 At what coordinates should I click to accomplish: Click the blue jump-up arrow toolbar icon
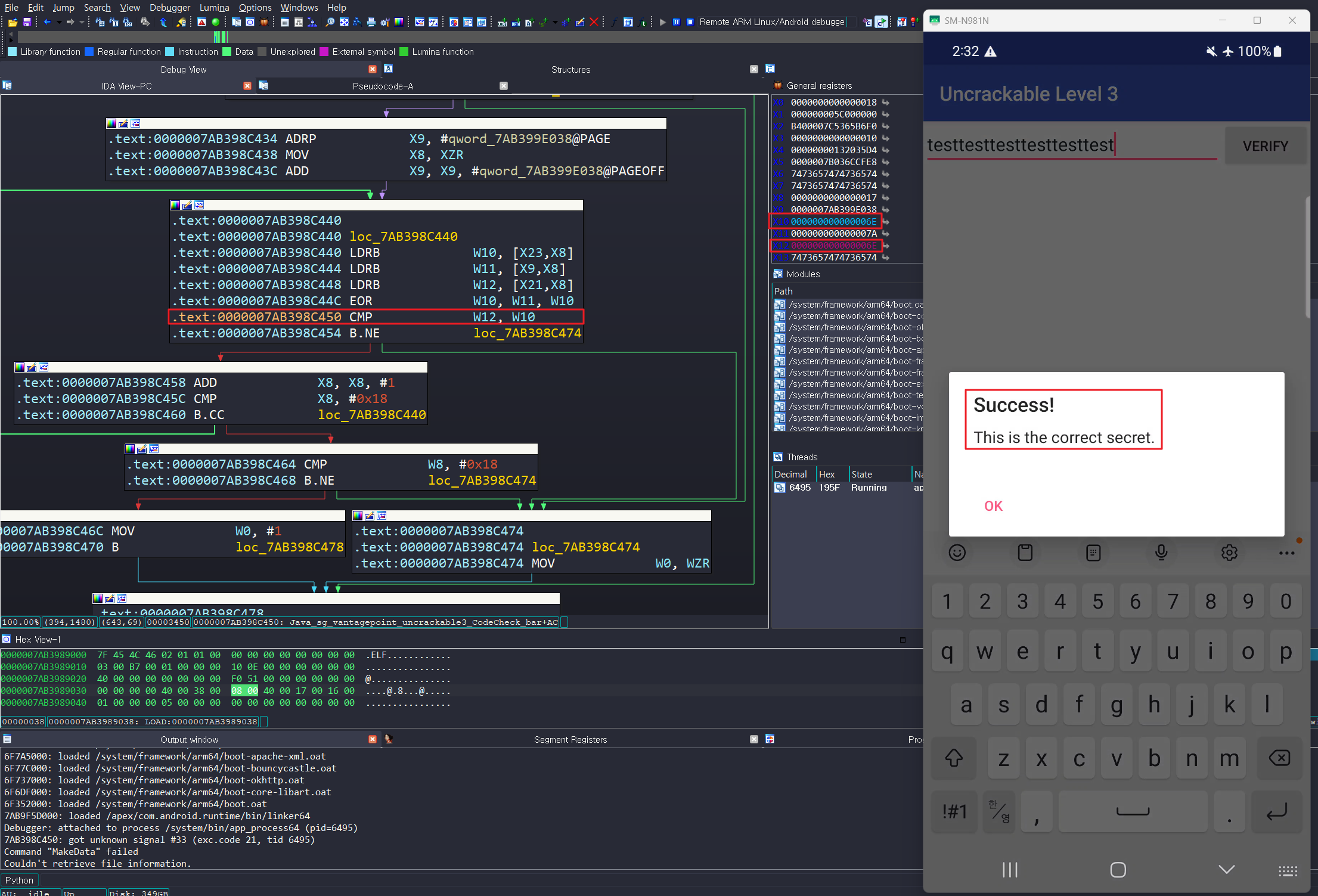(x=163, y=22)
